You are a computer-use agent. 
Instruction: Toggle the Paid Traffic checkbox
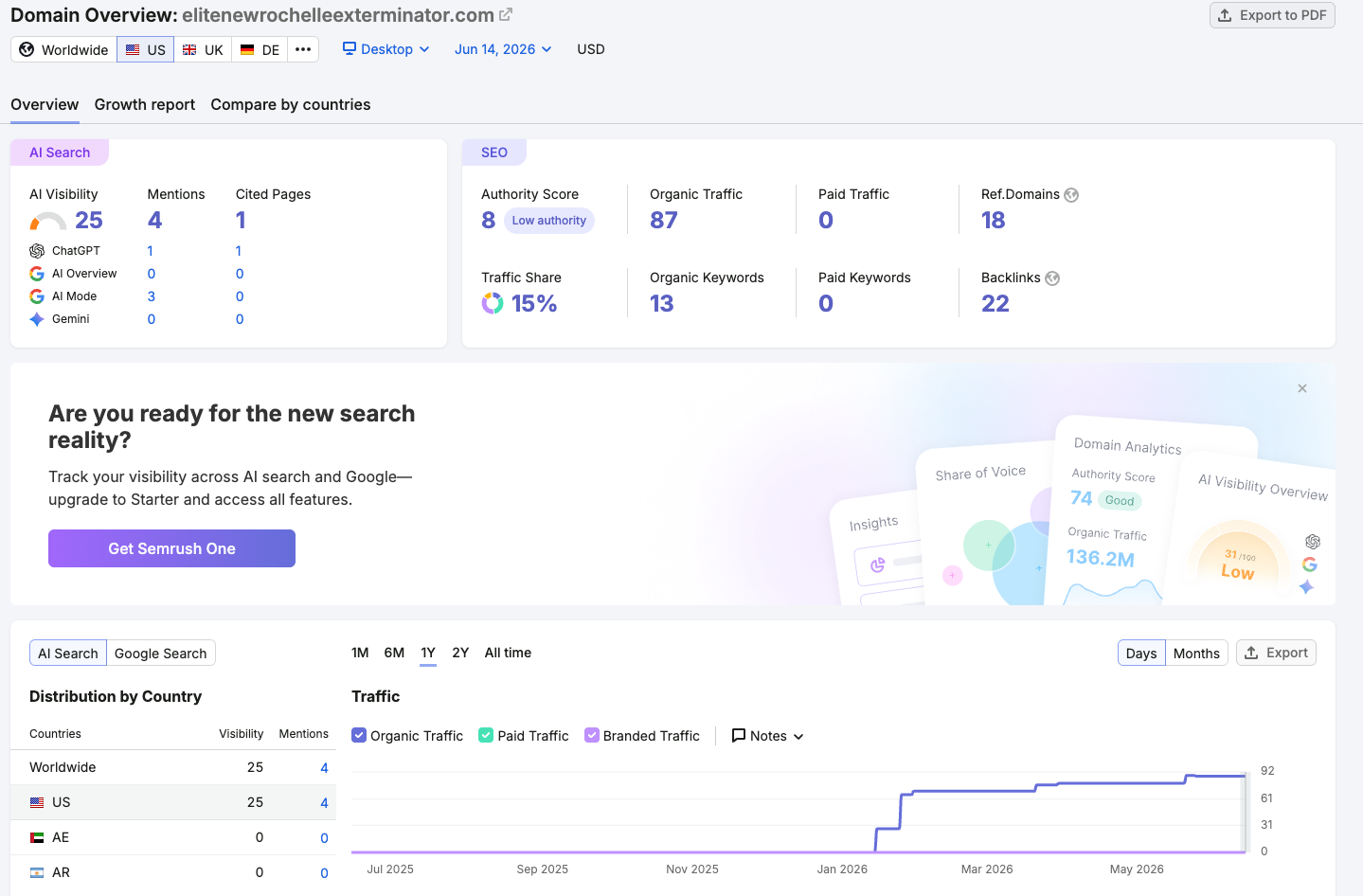[x=486, y=735]
